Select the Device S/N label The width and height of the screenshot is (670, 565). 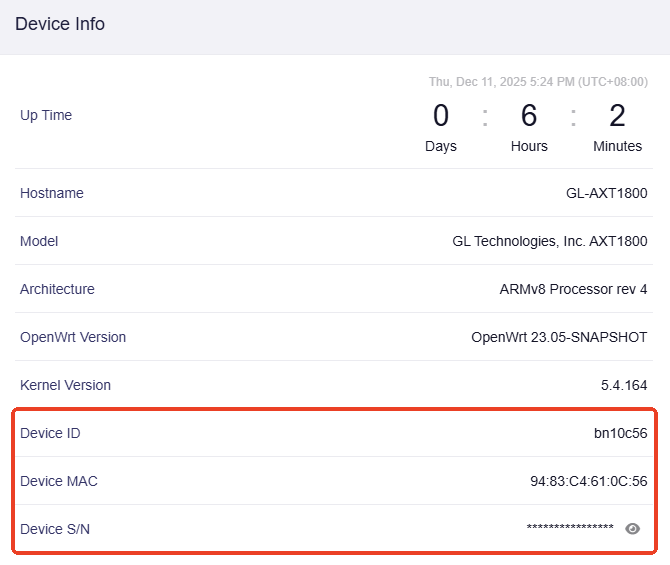point(55,529)
